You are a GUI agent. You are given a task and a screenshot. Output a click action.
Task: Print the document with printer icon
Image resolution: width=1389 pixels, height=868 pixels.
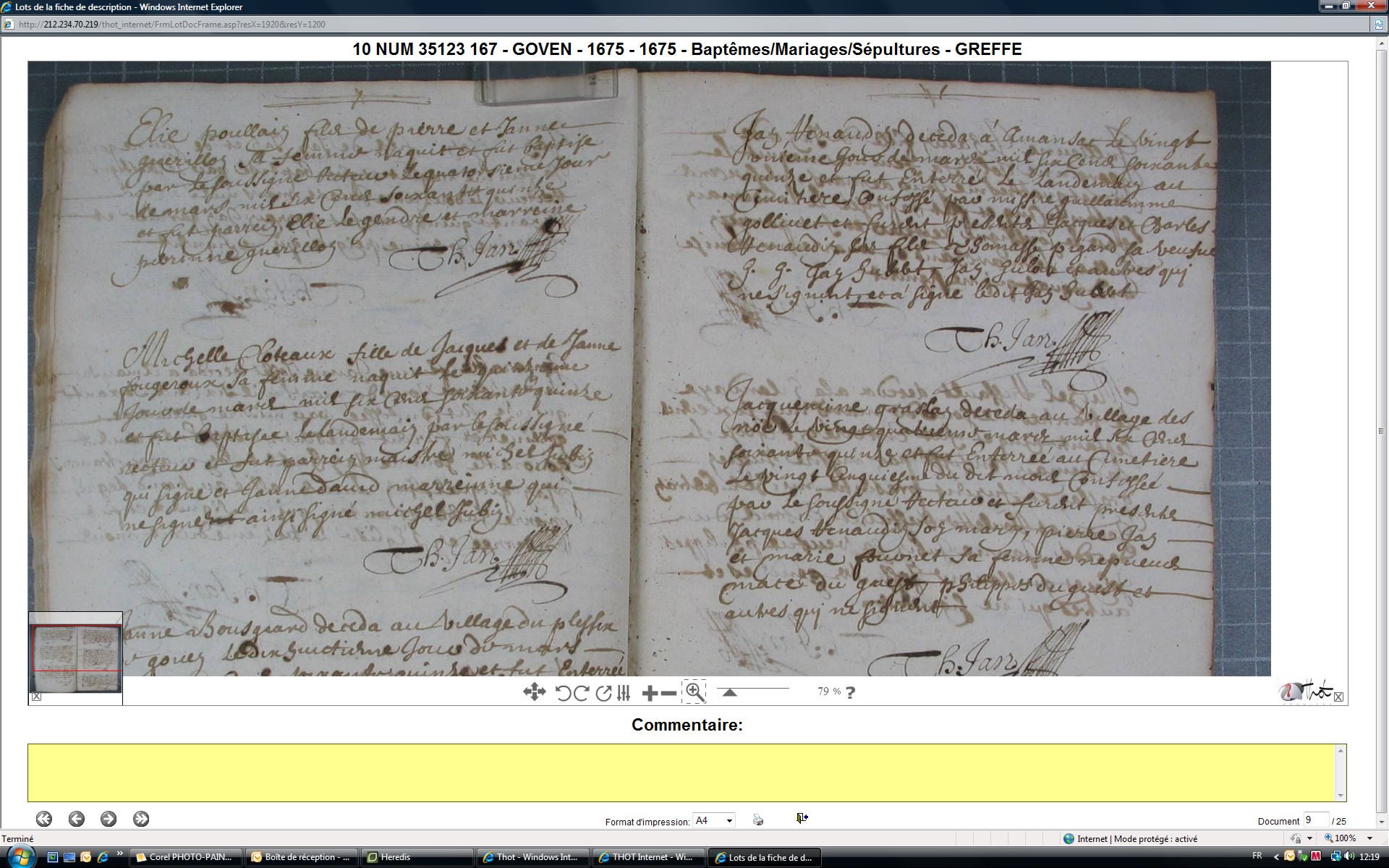pos(758,820)
